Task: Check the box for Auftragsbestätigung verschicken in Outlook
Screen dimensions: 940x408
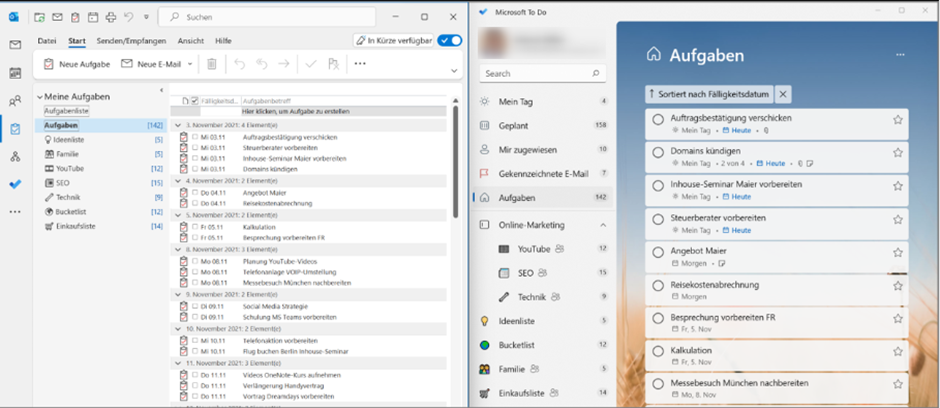Action: coord(195,137)
